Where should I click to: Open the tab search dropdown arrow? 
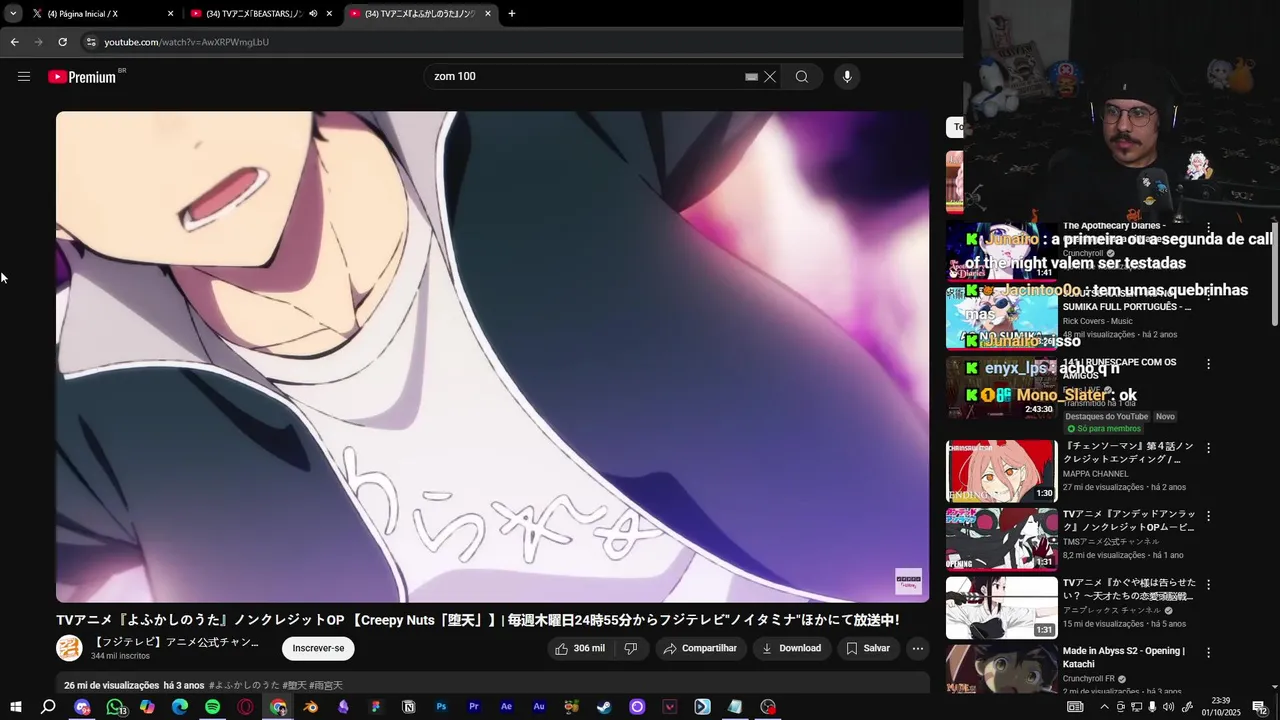tap(13, 13)
